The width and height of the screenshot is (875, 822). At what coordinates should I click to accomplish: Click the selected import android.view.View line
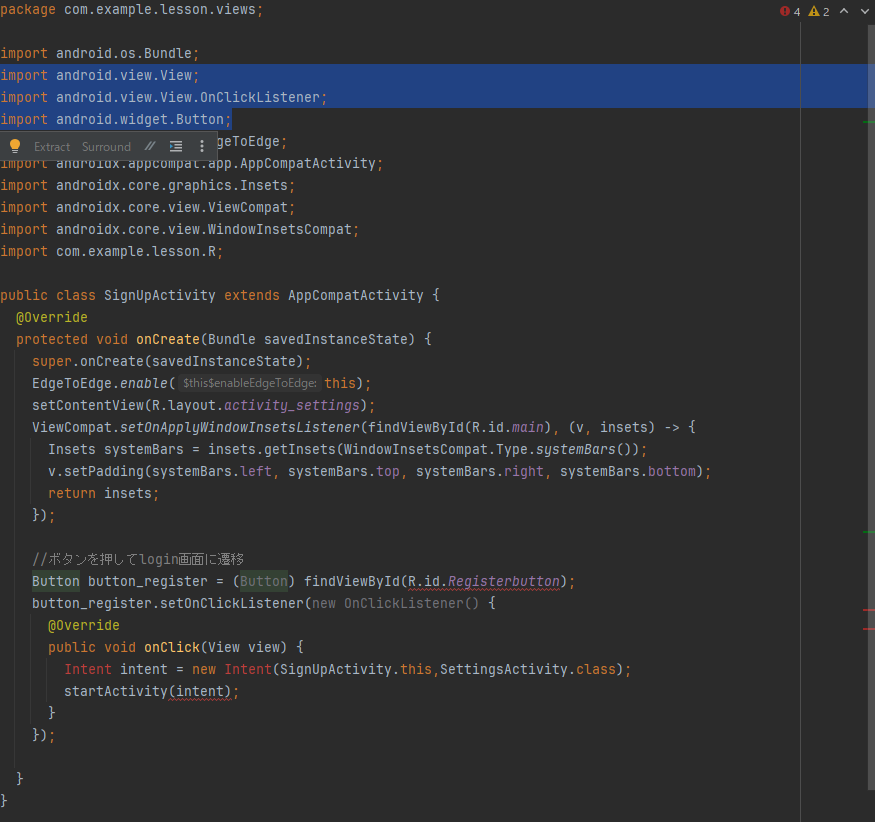99,75
